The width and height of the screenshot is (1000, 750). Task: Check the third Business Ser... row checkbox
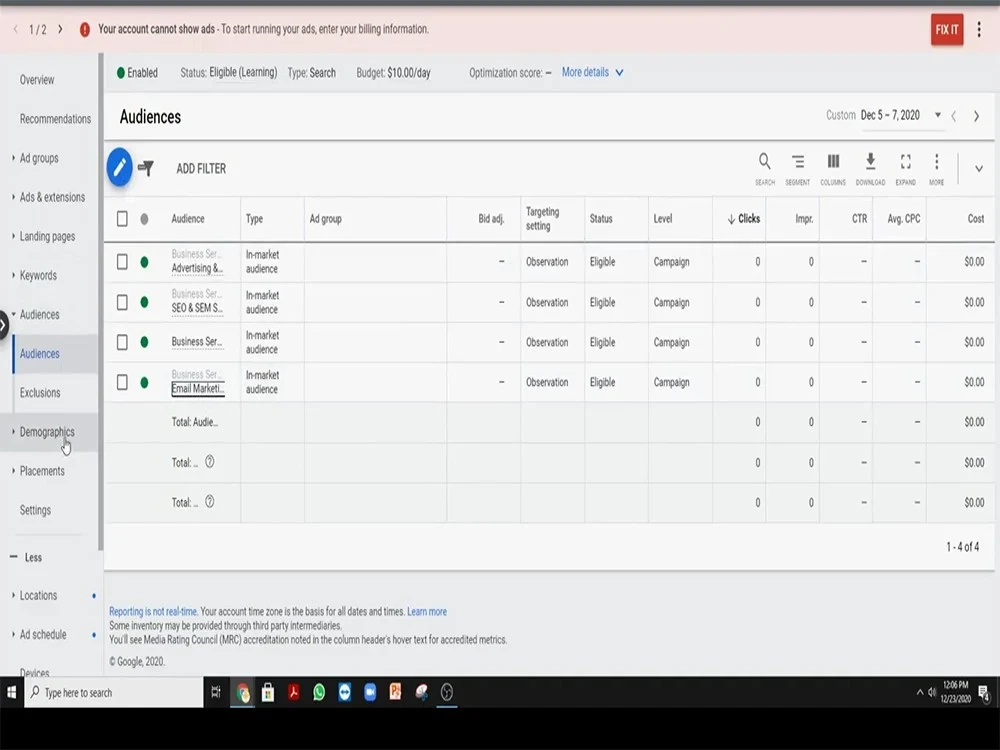click(x=122, y=342)
